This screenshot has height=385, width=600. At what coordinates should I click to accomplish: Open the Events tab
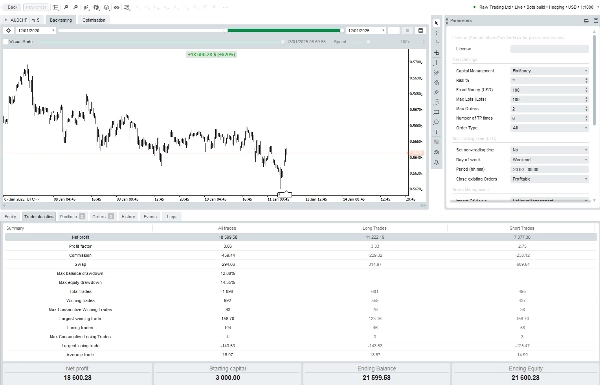coord(150,217)
